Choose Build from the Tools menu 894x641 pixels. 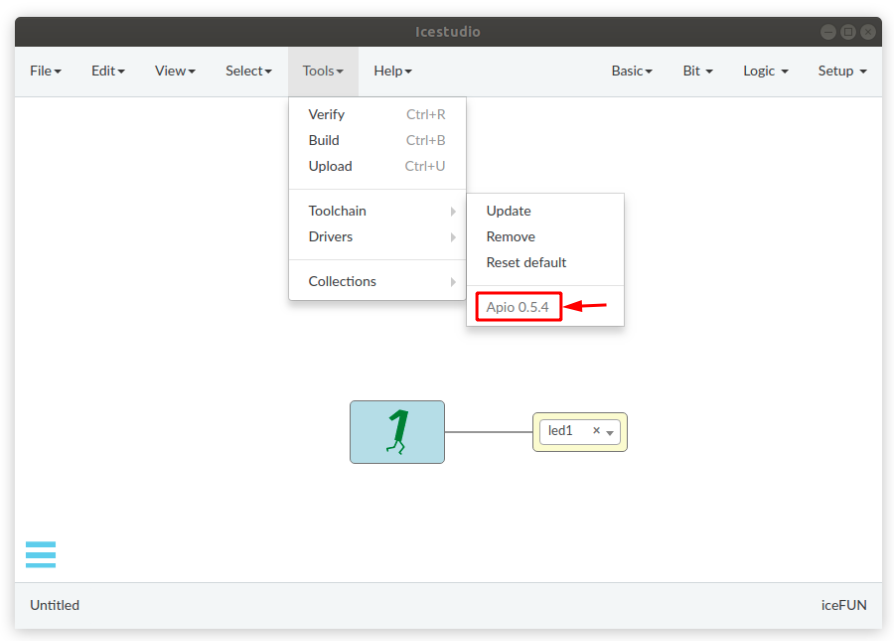(325, 140)
